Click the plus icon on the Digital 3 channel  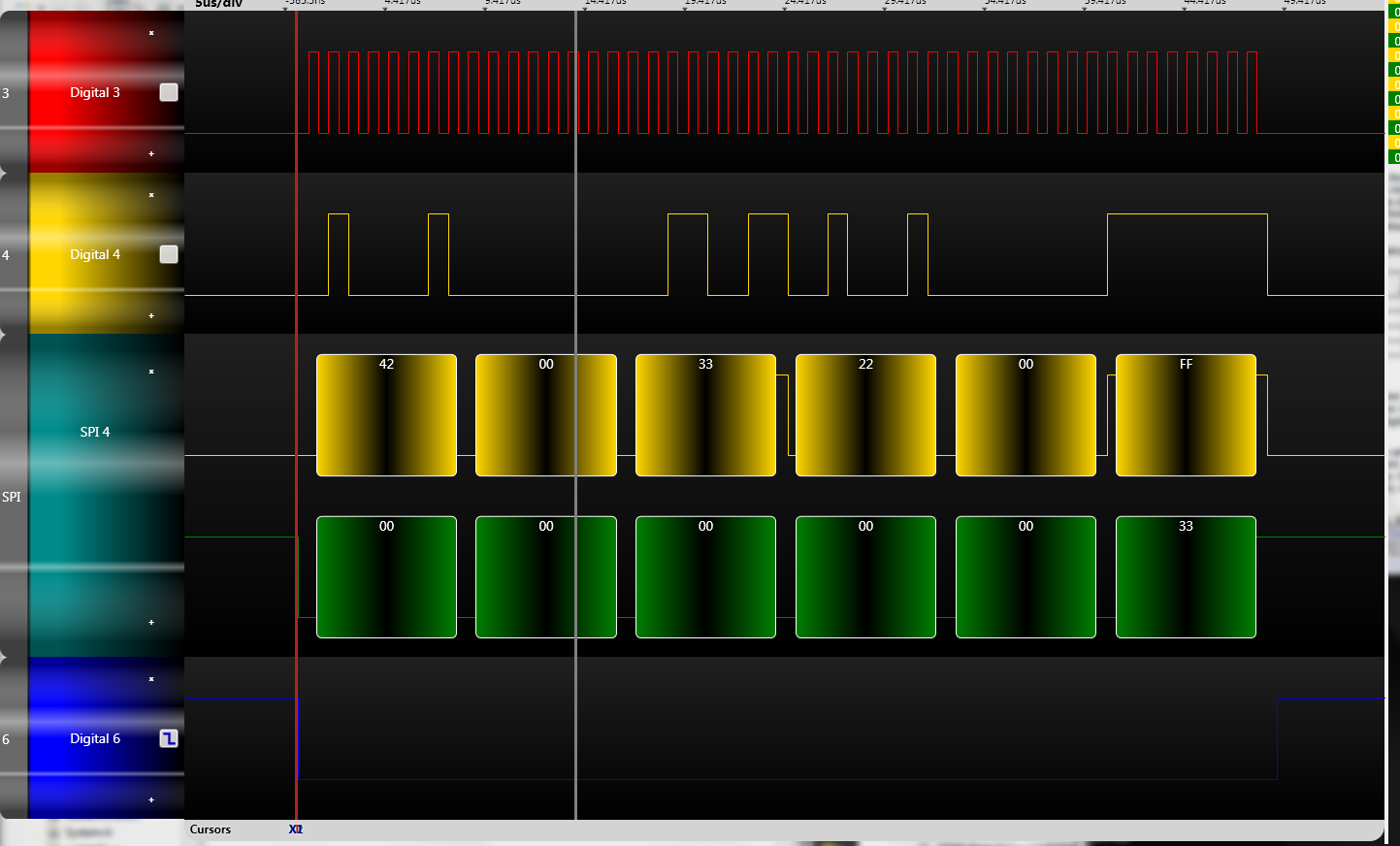coord(151,153)
